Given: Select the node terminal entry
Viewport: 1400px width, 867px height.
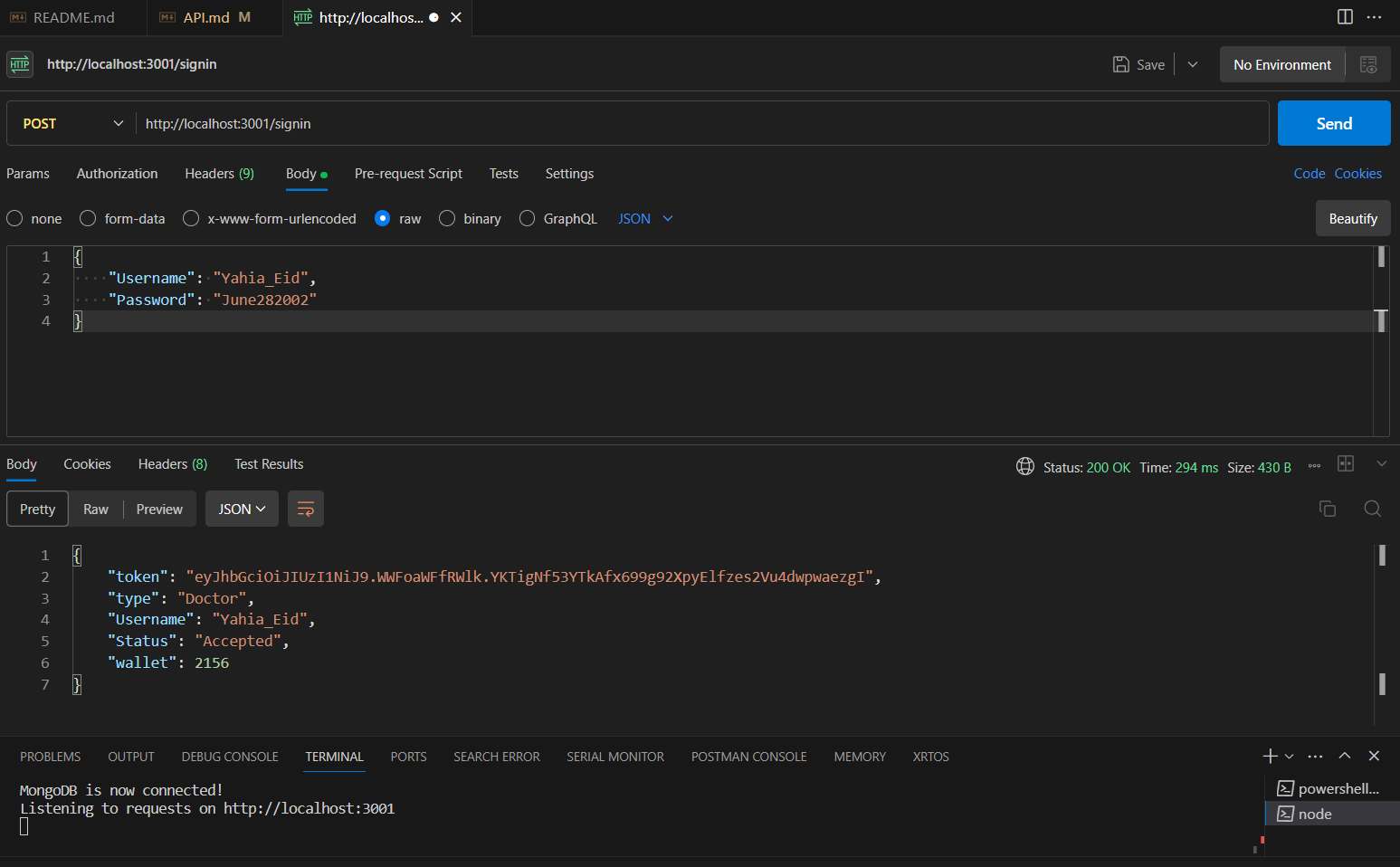Looking at the screenshot, I should click(1332, 814).
